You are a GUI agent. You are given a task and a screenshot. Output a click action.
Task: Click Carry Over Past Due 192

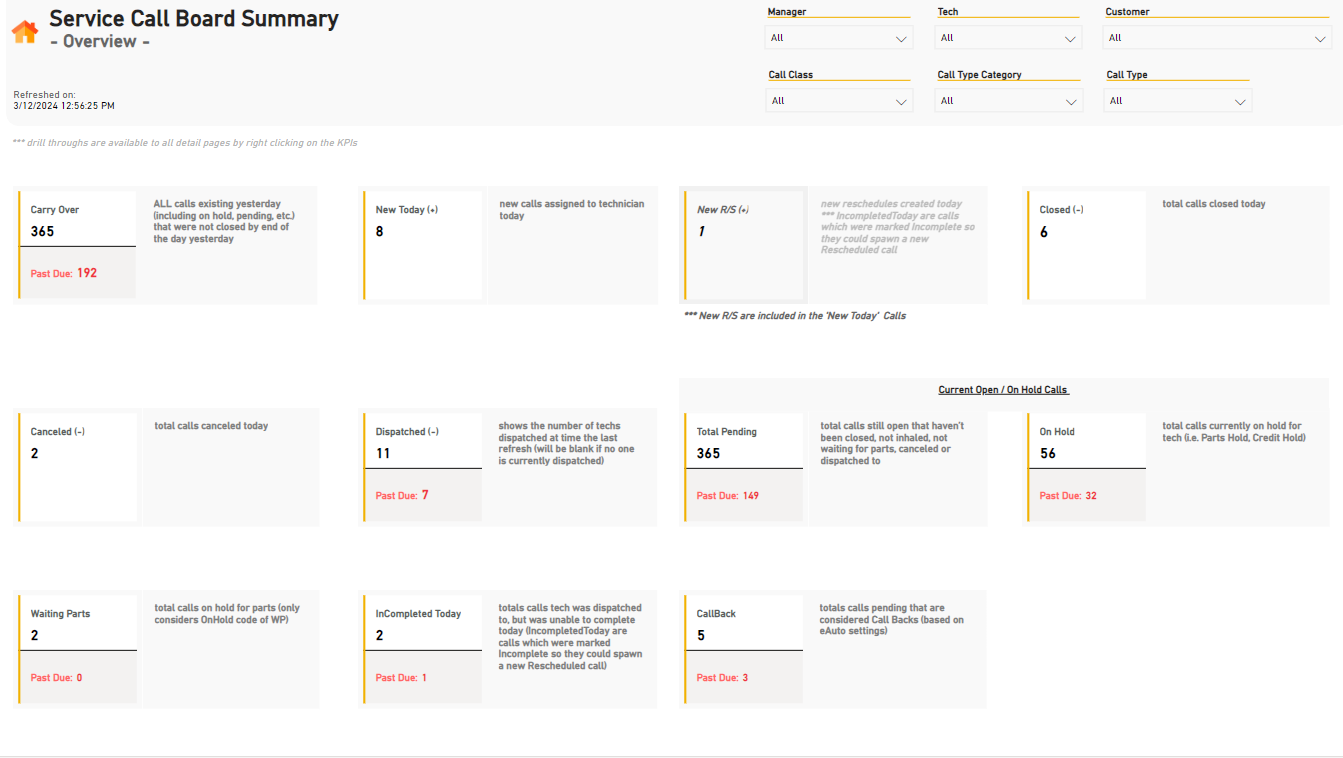click(64, 273)
